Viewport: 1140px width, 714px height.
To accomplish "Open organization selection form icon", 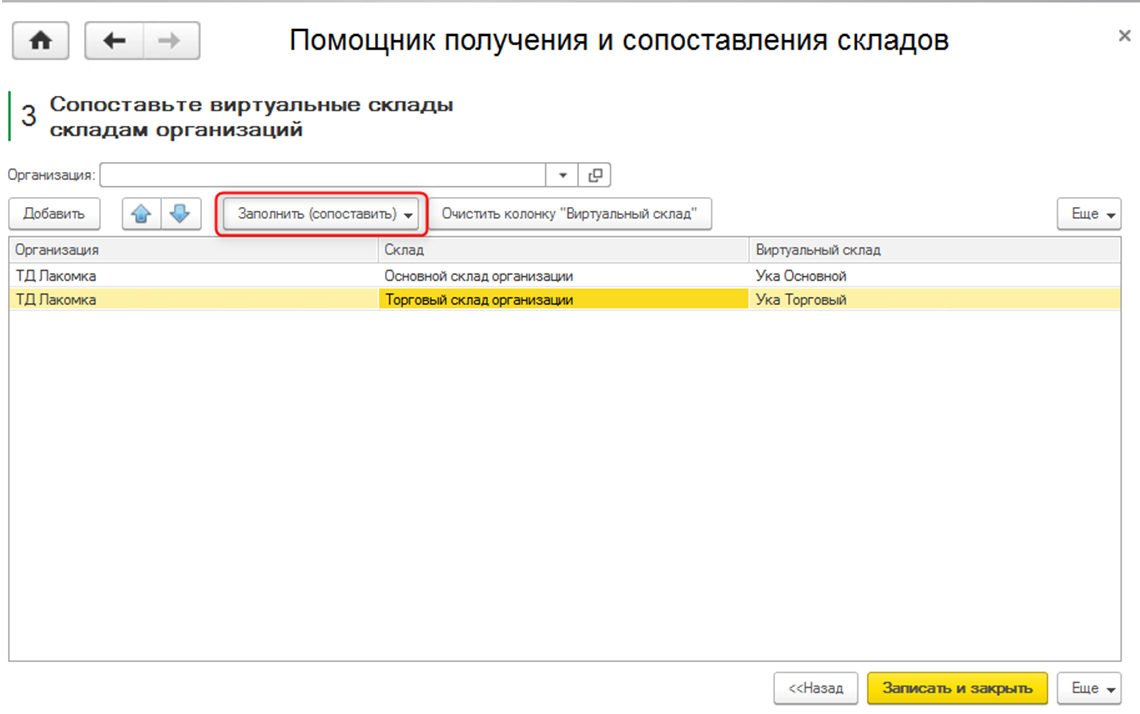I will pos(595,175).
